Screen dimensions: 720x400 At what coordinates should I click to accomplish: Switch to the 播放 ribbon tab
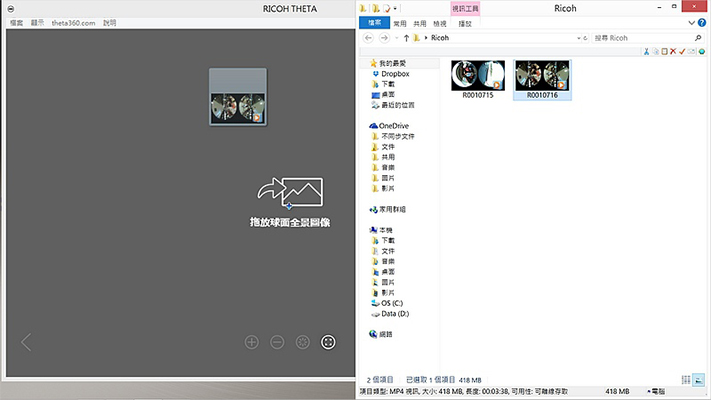465,23
